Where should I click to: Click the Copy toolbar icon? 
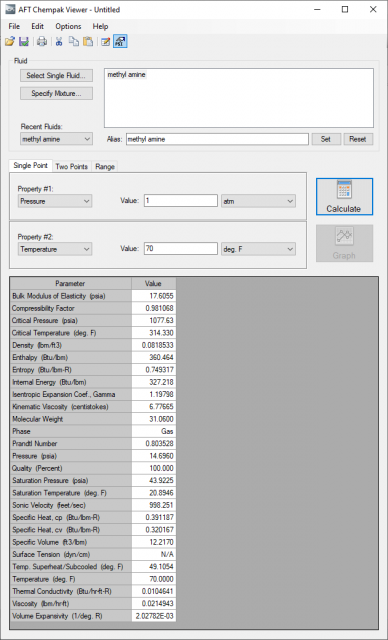[x=73, y=41]
